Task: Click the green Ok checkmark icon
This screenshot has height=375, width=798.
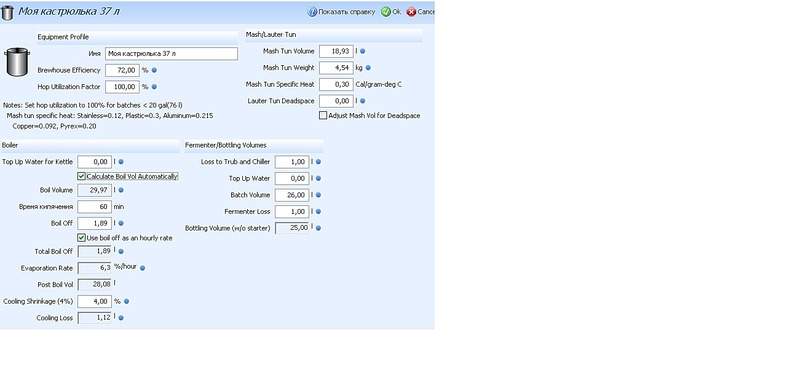Action: point(386,12)
